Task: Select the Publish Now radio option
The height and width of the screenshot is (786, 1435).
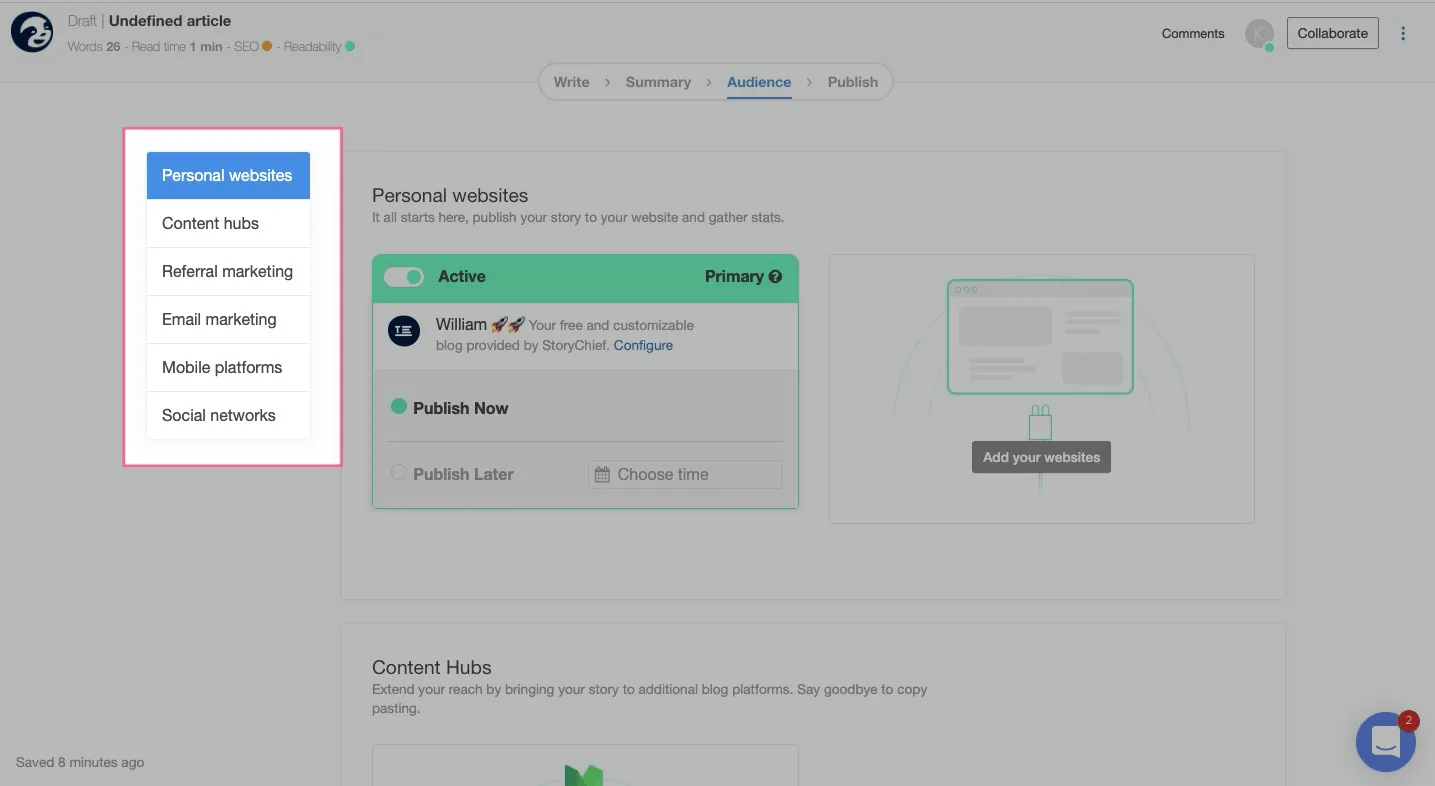Action: (399, 407)
